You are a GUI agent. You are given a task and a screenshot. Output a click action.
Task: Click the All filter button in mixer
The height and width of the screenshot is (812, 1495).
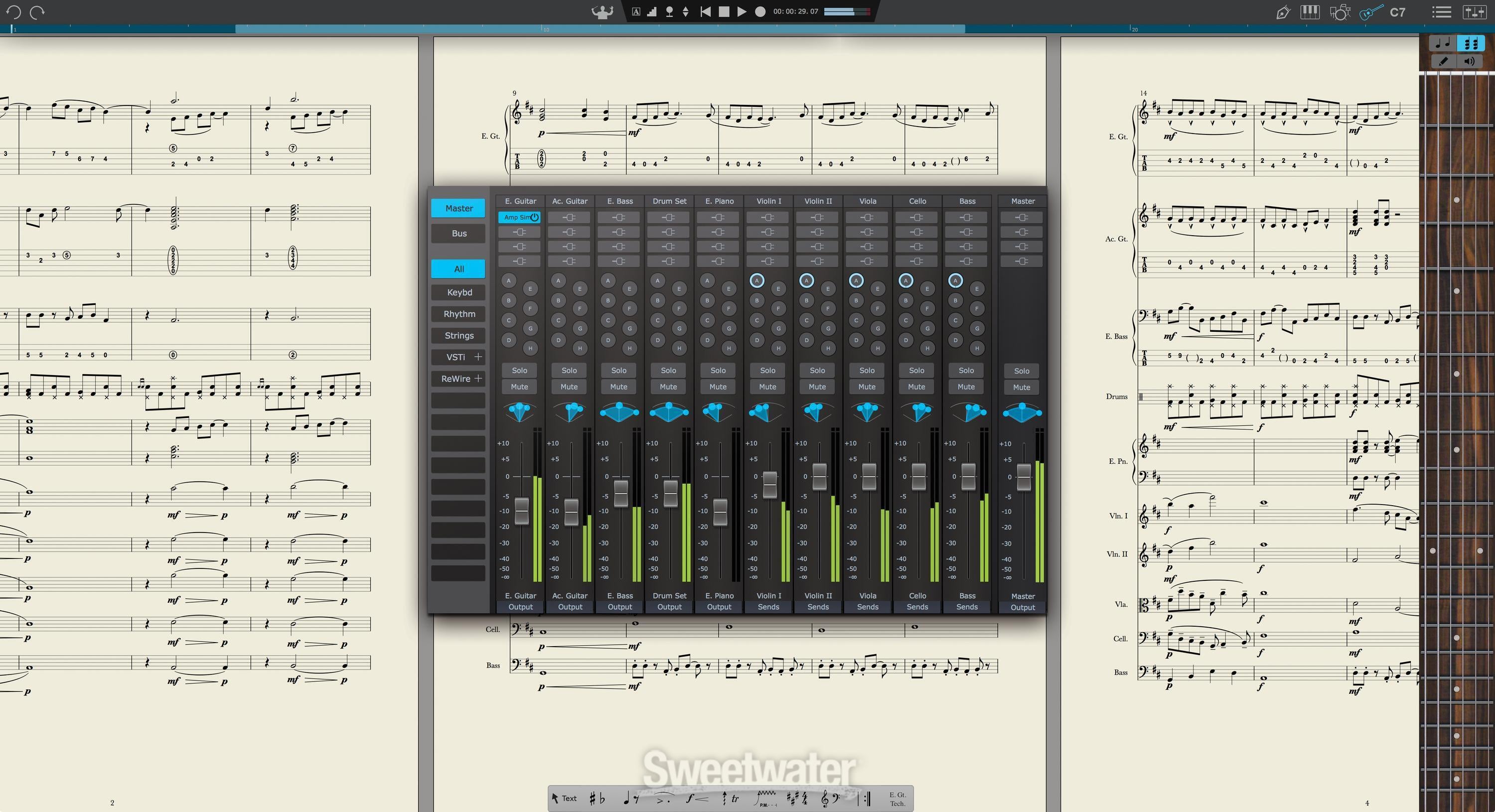pos(459,268)
